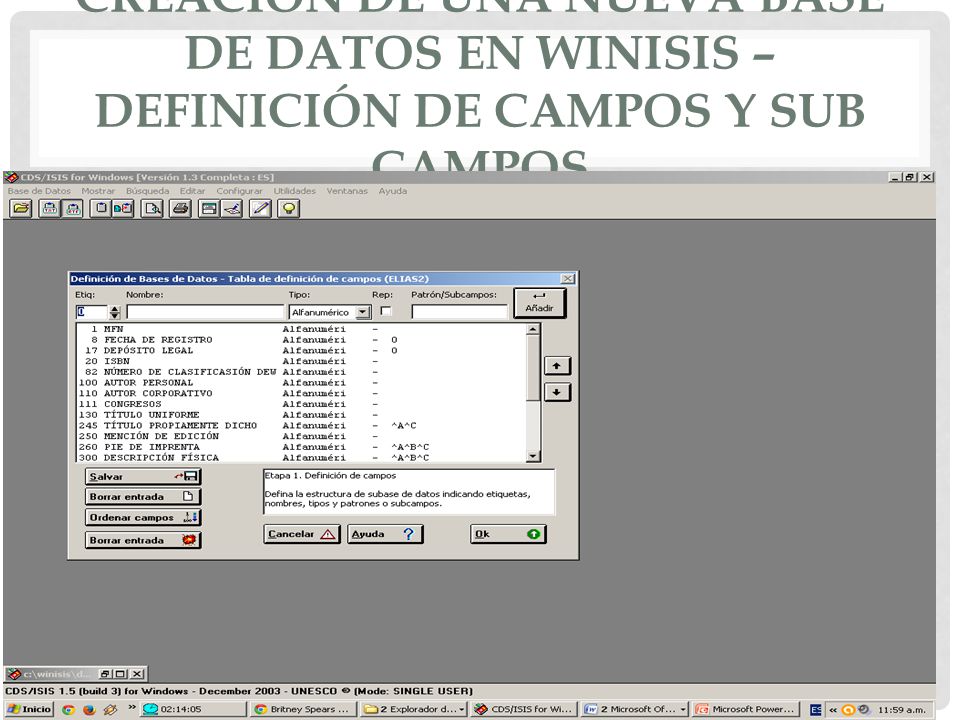Viewport: 960px width, 720px height.
Task: Open the Búsqueda menu
Action: pyautogui.click(x=147, y=191)
